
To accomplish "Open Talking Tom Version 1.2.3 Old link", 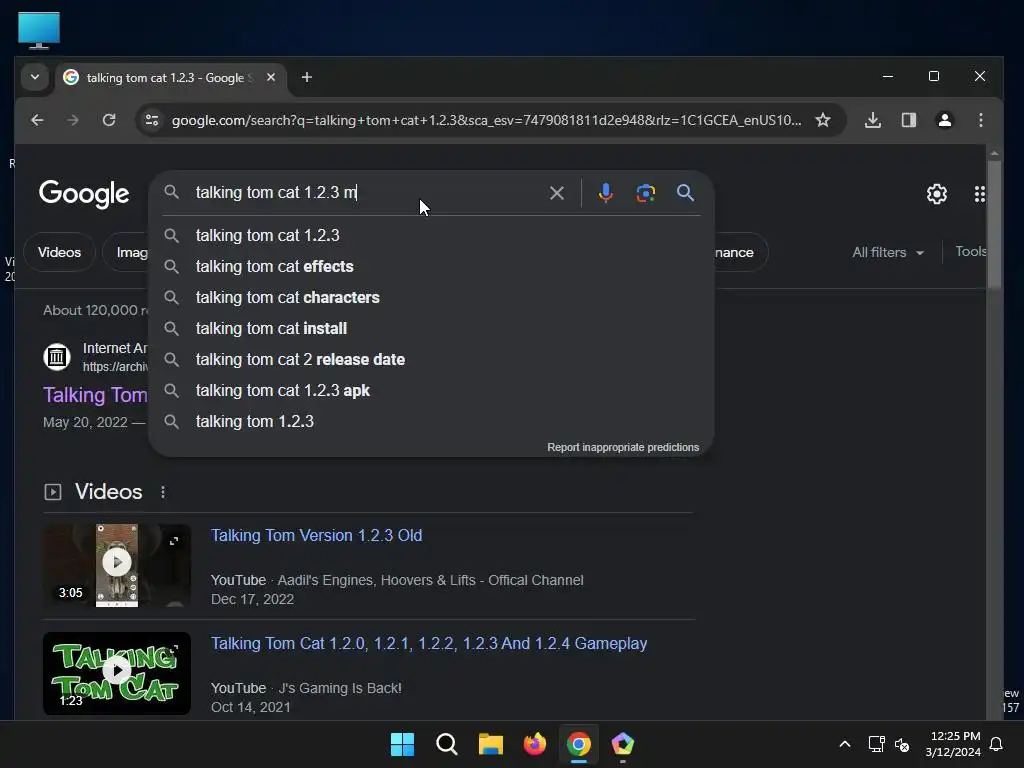I will click(316, 536).
